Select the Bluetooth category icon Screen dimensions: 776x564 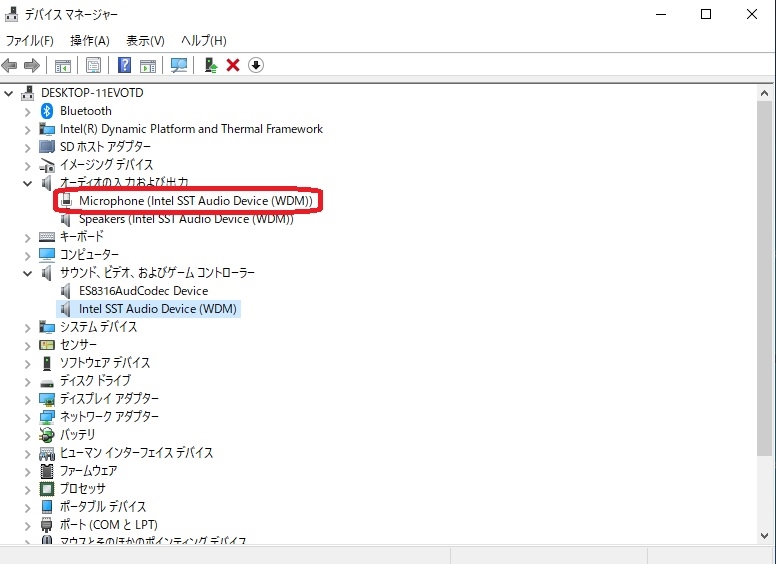coord(47,111)
